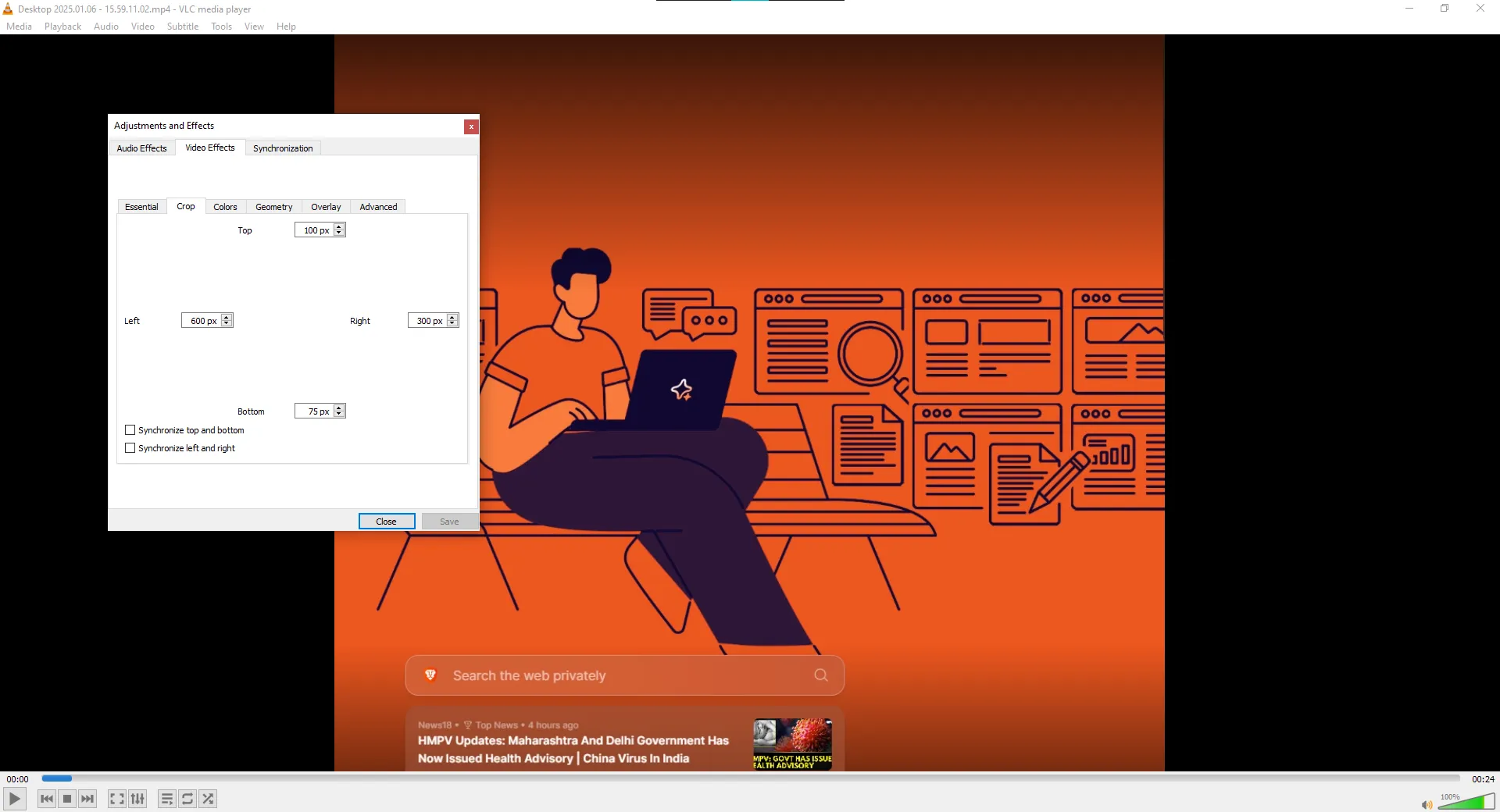Toggle loop mode icon

[x=187, y=799]
